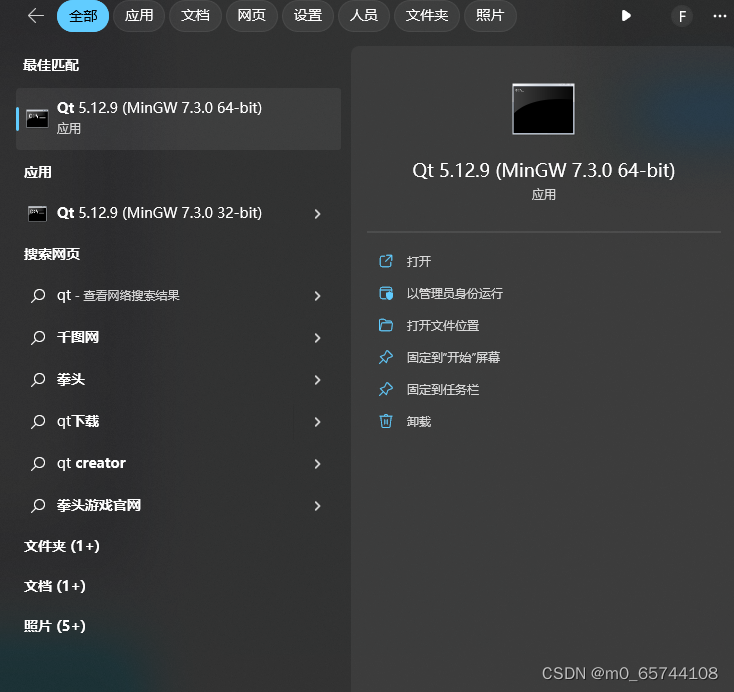734x692 pixels.
Task: Expand the chevron for qt下载
Action: click(317, 422)
